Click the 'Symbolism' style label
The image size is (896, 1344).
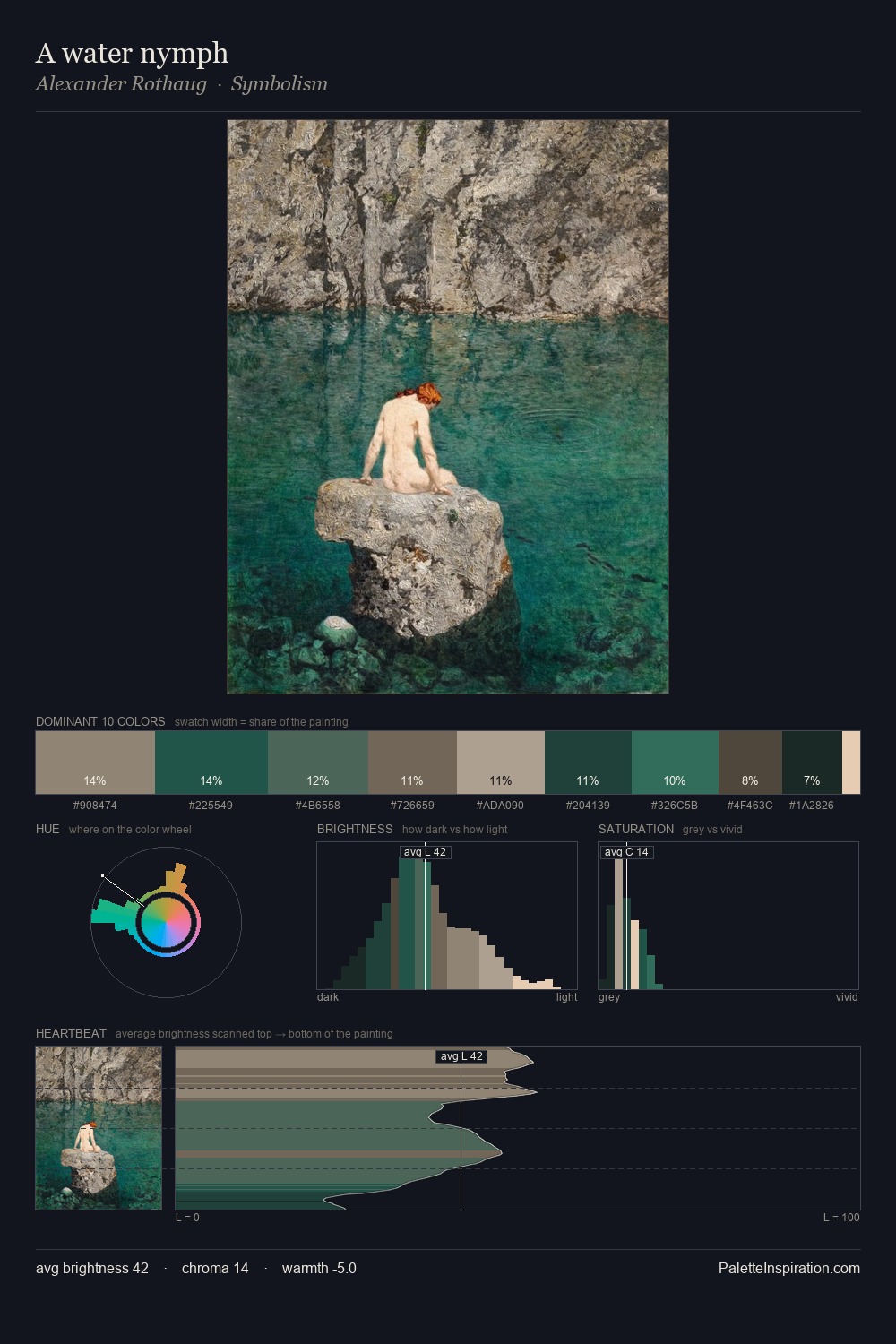click(x=280, y=84)
